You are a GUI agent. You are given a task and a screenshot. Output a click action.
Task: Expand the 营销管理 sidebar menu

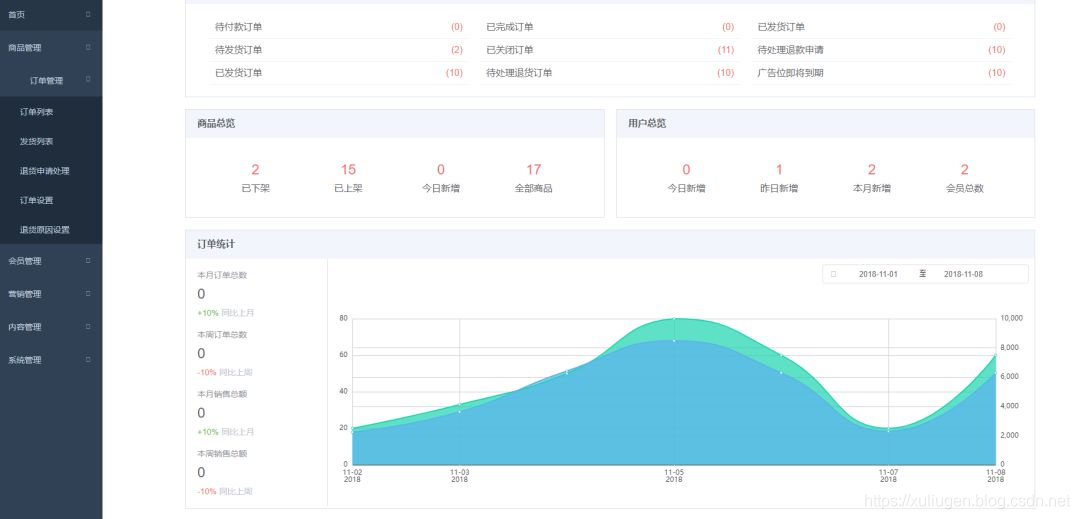88,294
